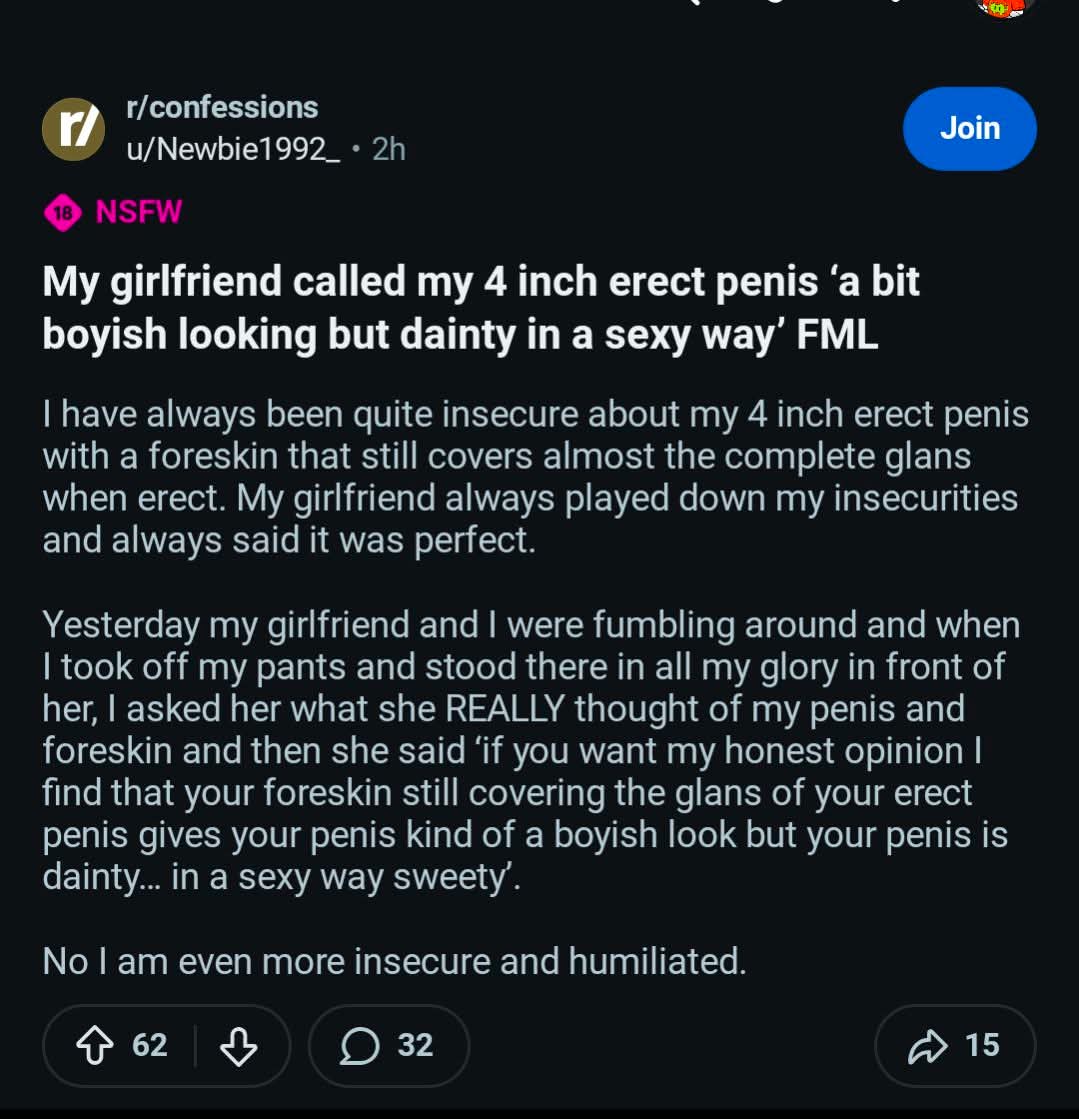Tap the vote pill divider area

(x=194, y=1046)
